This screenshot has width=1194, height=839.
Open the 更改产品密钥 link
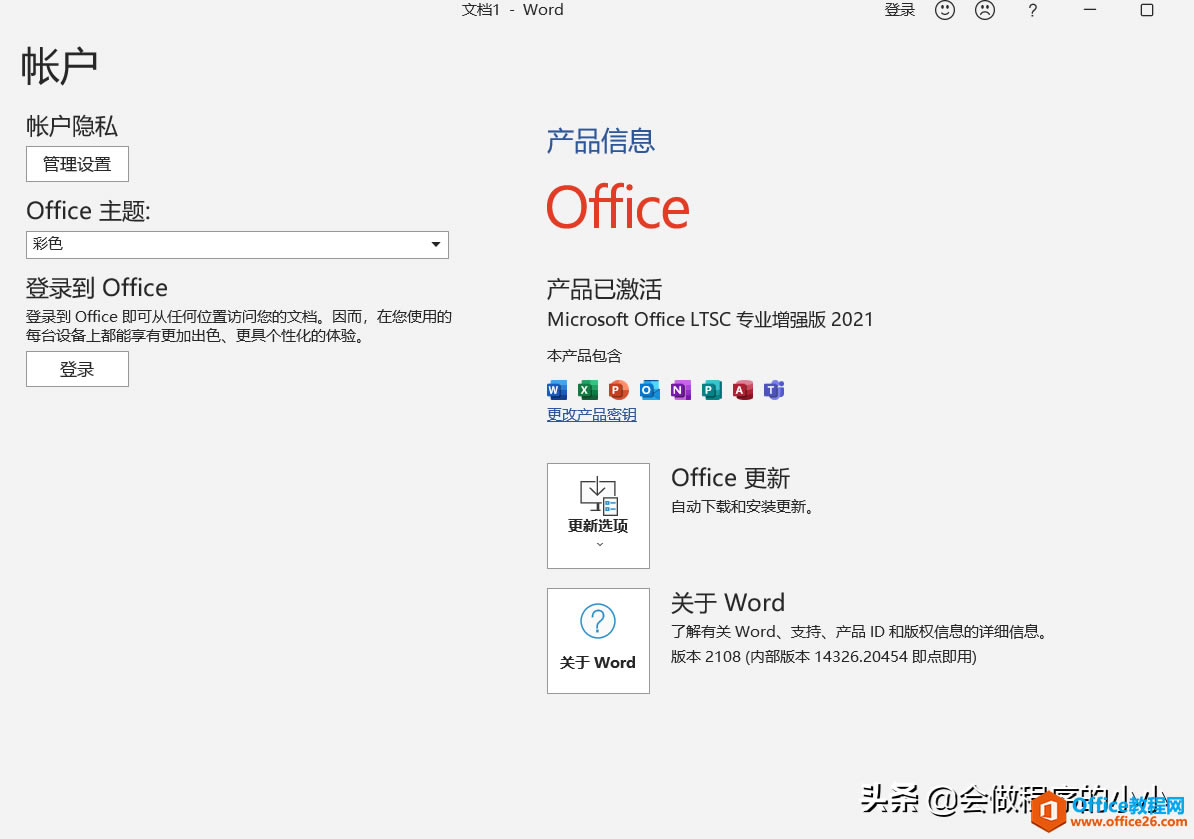pyautogui.click(x=592, y=415)
